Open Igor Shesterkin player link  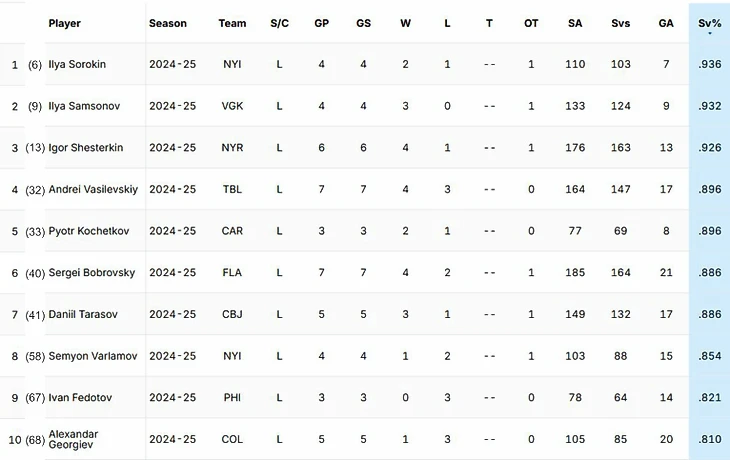[86, 148]
